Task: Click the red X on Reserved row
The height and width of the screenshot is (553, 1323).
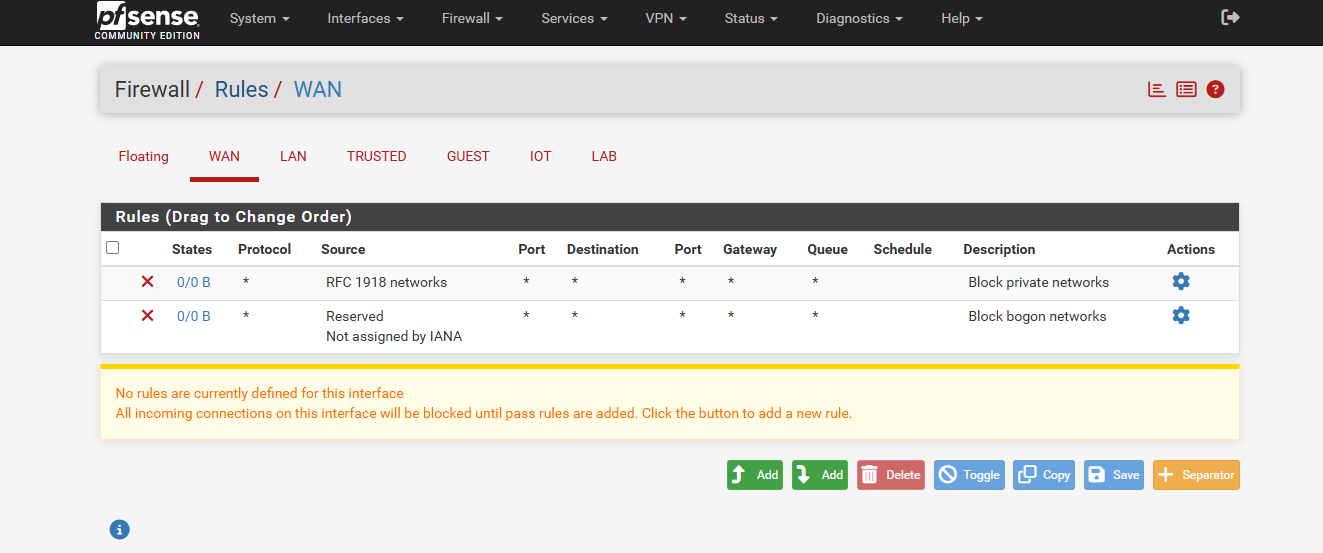Action: (x=147, y=316)
